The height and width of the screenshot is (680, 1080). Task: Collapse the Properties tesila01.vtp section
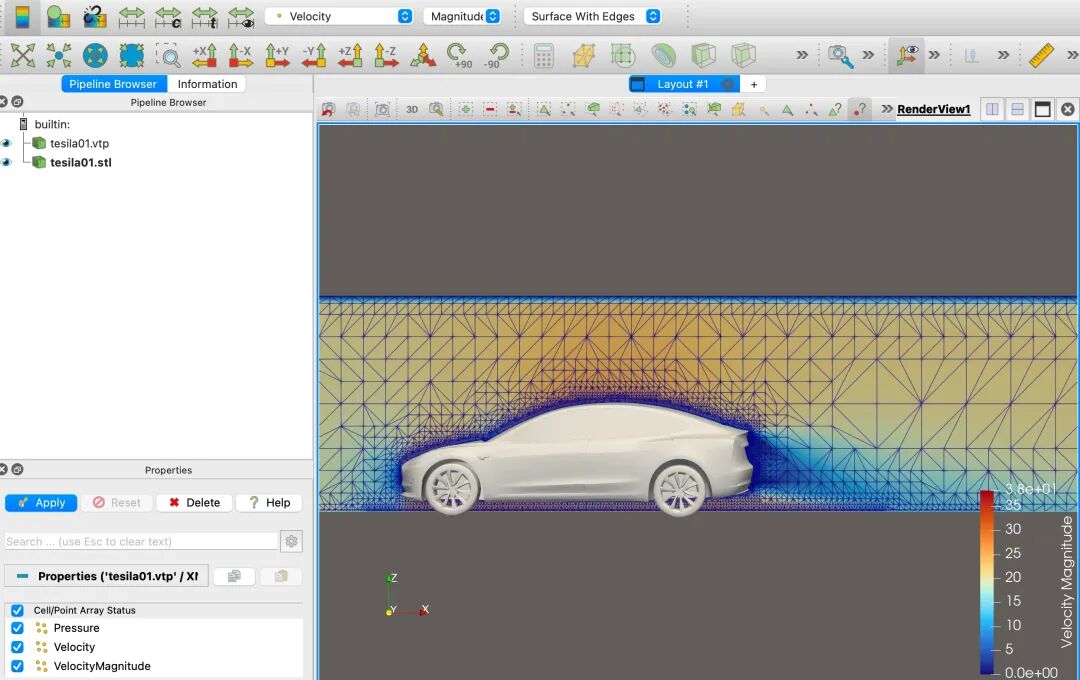point(22,576)
